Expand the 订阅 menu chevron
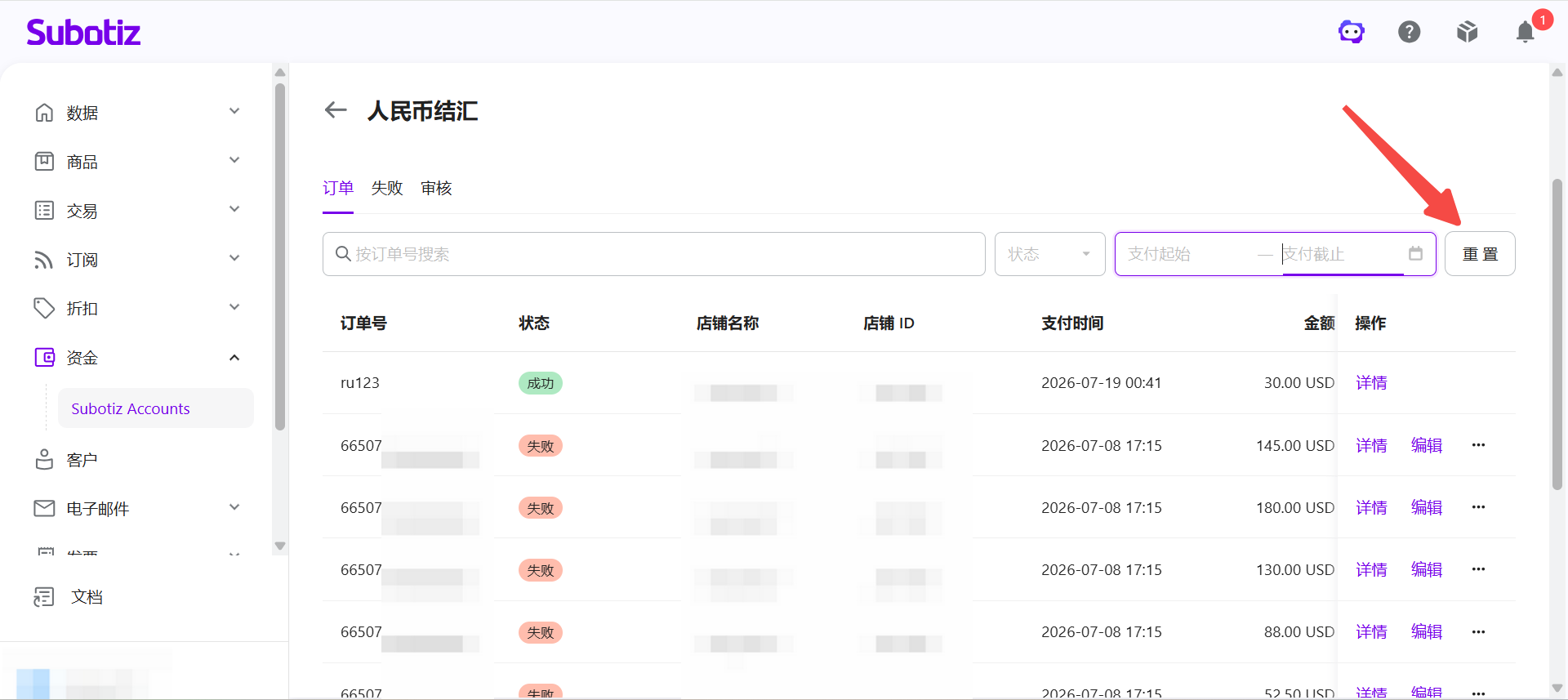Image resolution: width=1568 pixels, height=700 pixels. (x=234, y=258)
